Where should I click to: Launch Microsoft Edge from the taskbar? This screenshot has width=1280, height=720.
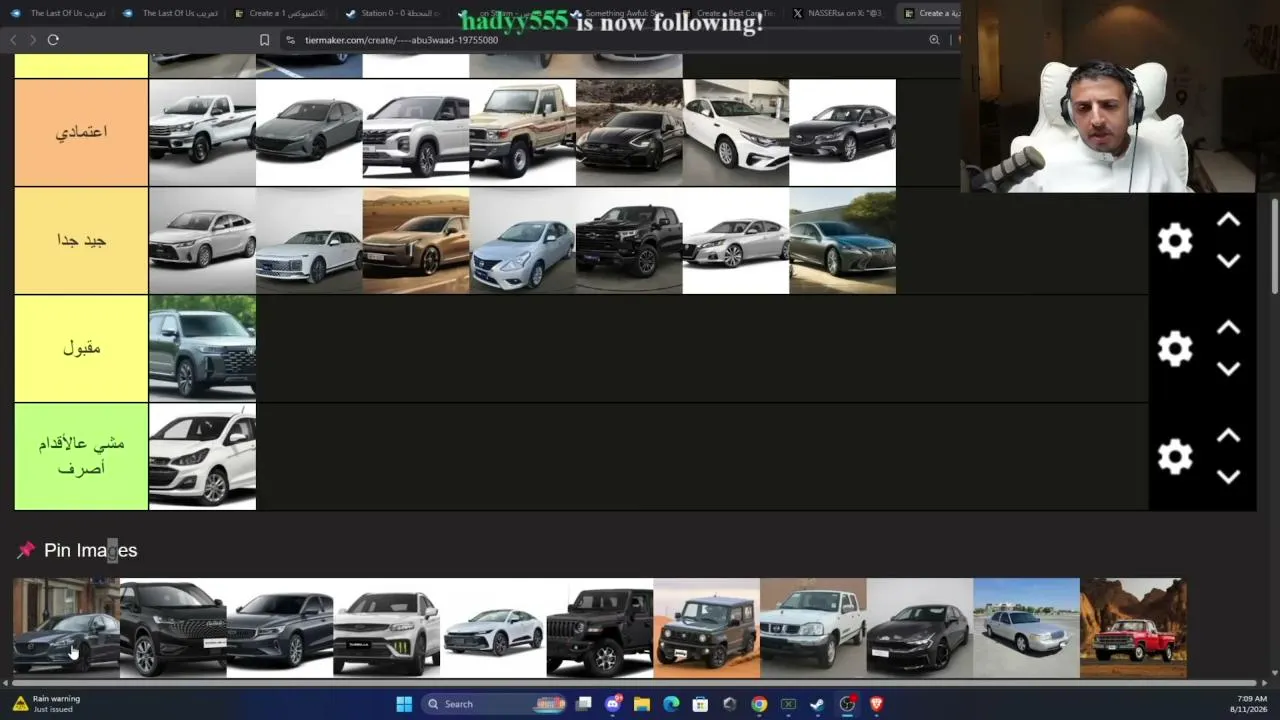tap(671, 704)
